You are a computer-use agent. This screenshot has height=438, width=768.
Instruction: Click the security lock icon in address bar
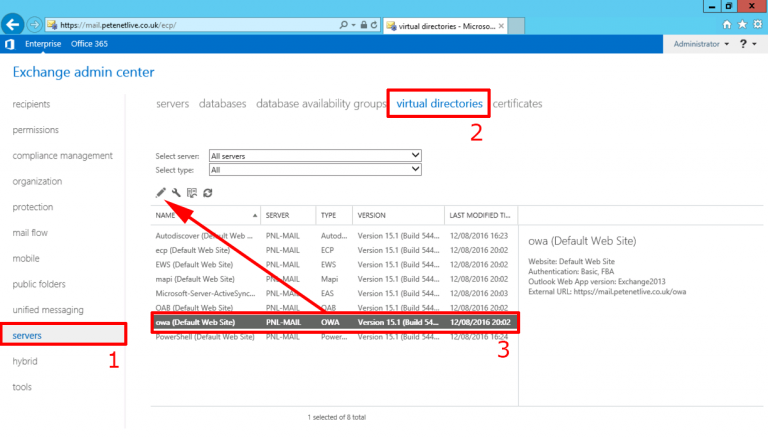(363, 25)
